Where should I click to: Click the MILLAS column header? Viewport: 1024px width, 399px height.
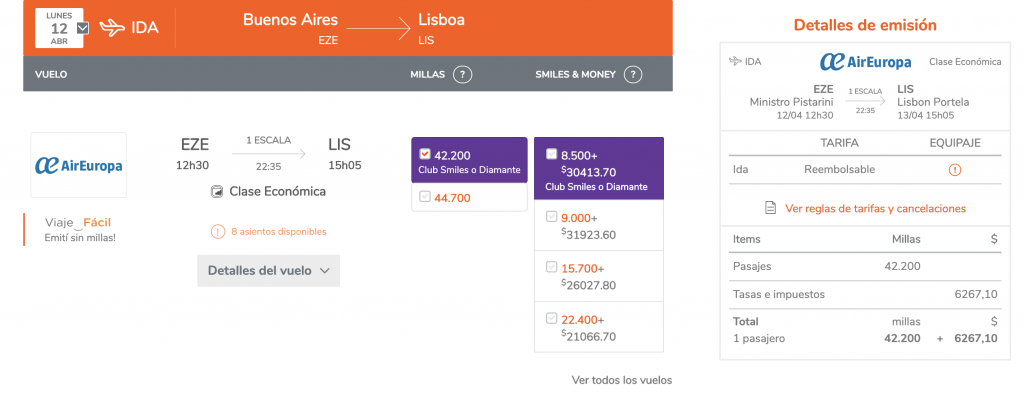pyautogui.click(x=427, y=74)
